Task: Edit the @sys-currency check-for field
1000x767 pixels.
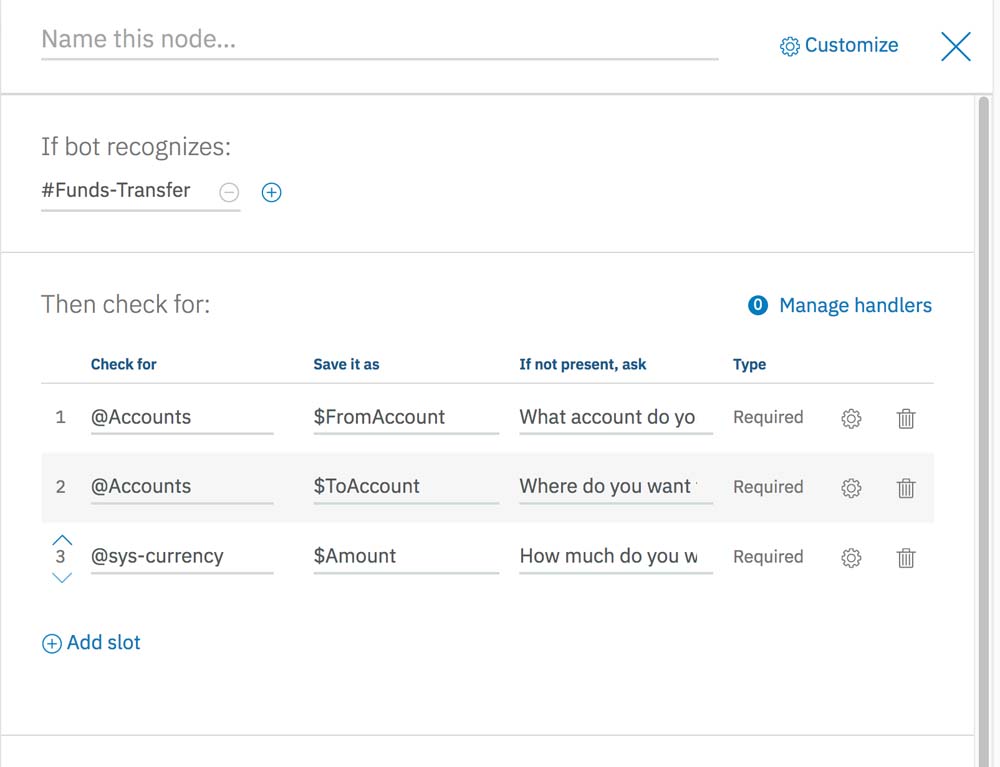Action: 181,557
